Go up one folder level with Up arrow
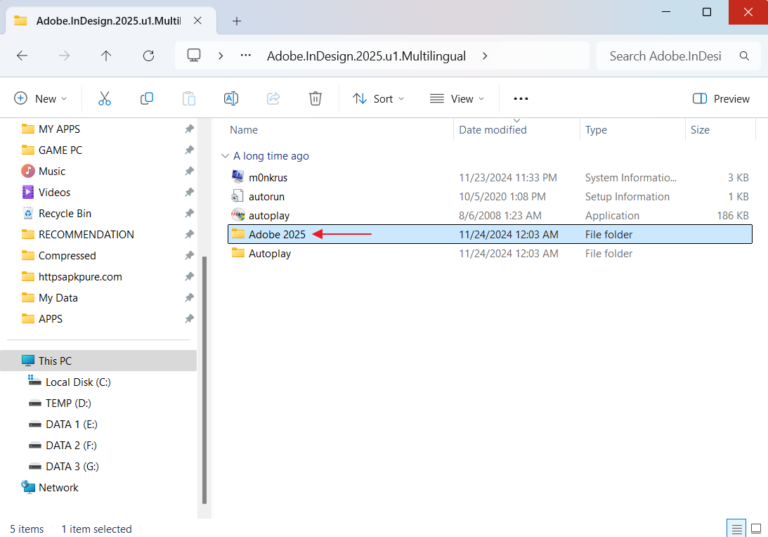Screen dimensions: 768x537 pos(106,56)
